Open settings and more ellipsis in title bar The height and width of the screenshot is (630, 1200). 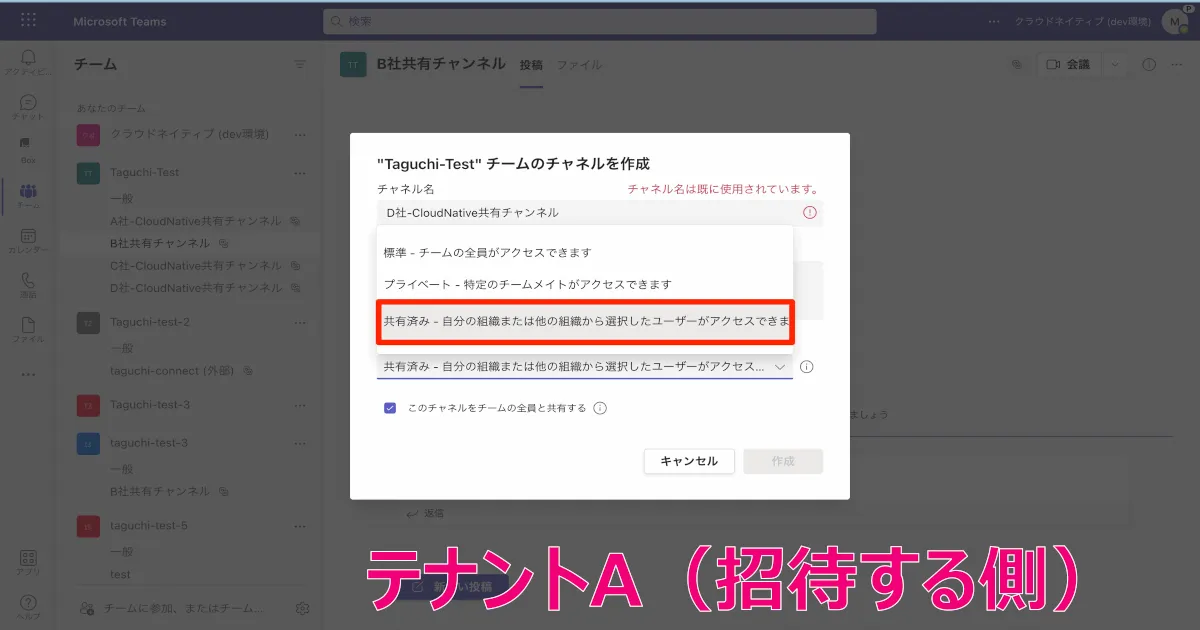pyautogui.click(x=993, y=21)
